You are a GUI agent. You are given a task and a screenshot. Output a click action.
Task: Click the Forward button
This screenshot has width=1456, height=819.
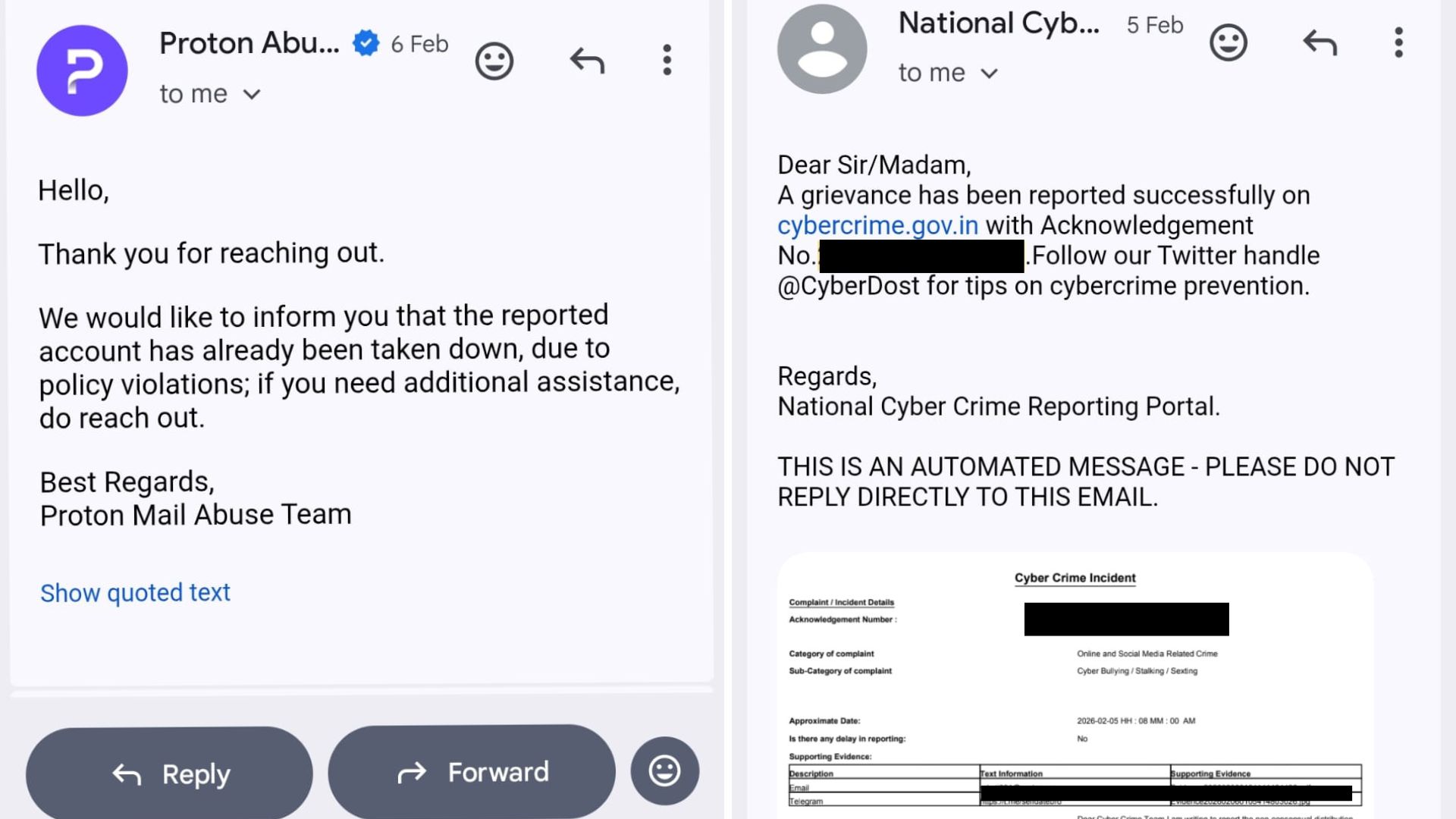[x=471, y=771]
